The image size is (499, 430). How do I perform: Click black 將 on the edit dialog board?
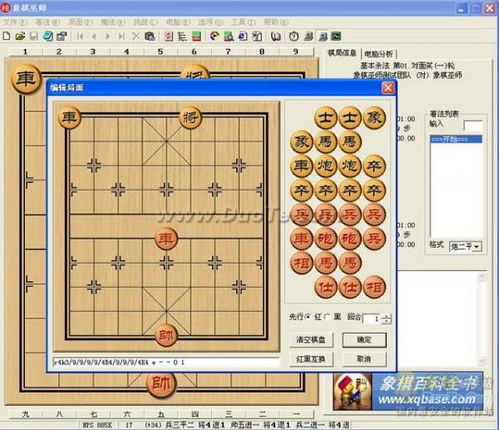pyautogui.click(x=190, y=117)
